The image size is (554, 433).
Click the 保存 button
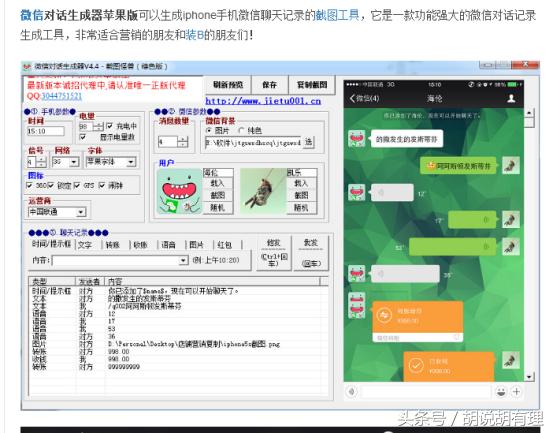click(270, 85)
